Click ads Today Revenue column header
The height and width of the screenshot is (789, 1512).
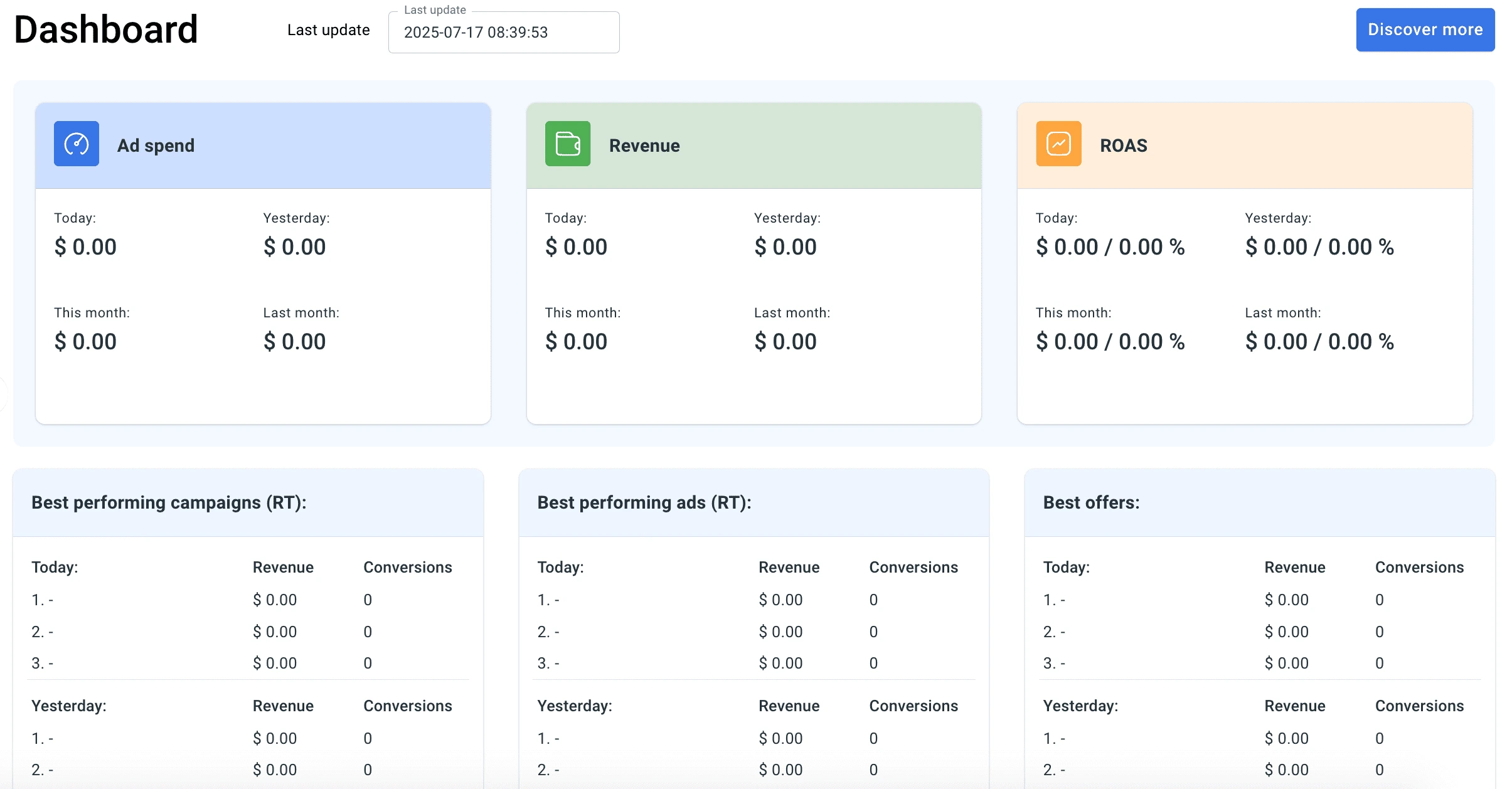pos(789,567)
